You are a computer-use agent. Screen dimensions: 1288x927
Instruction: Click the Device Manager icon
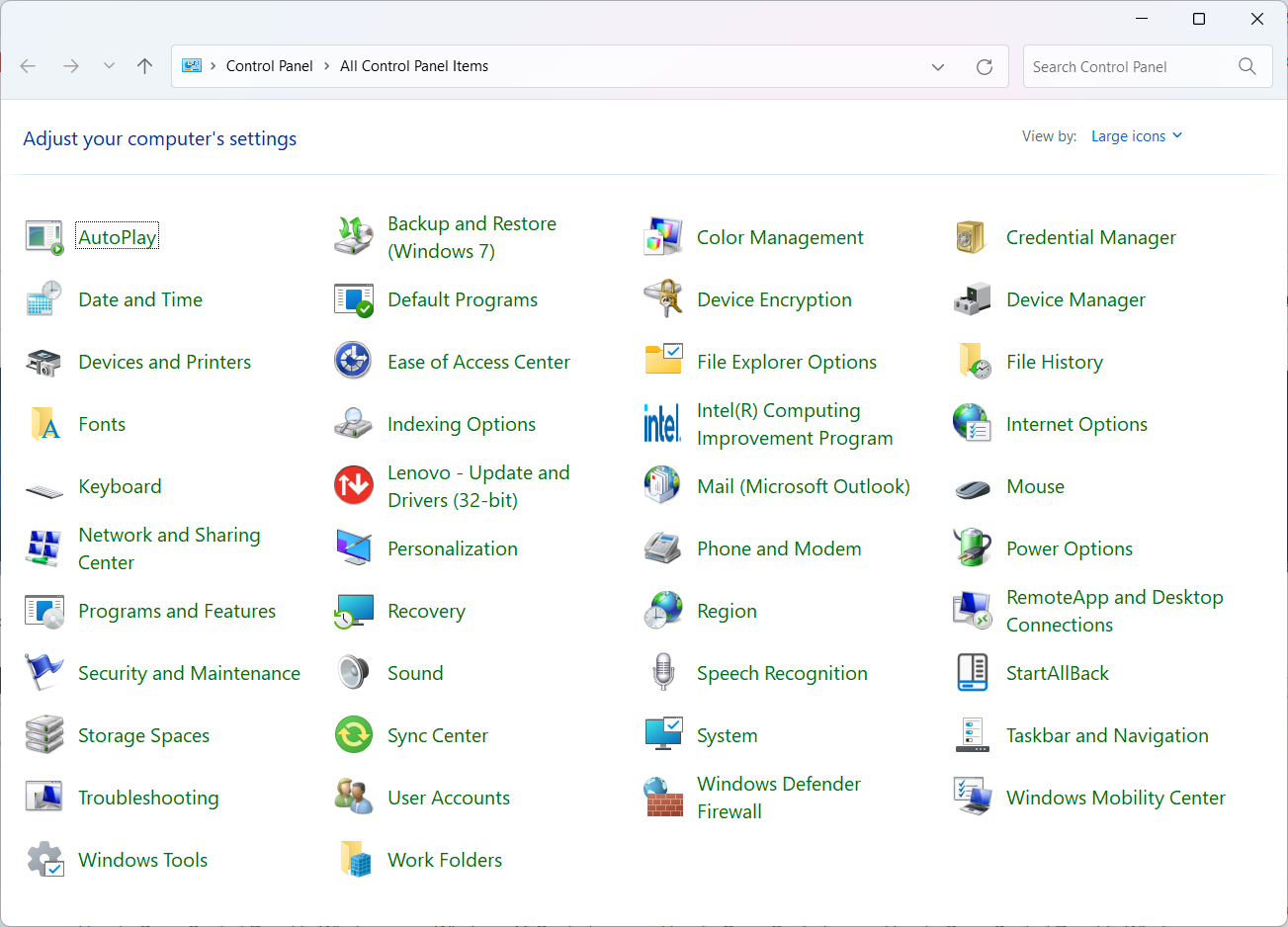click(972, 299)
